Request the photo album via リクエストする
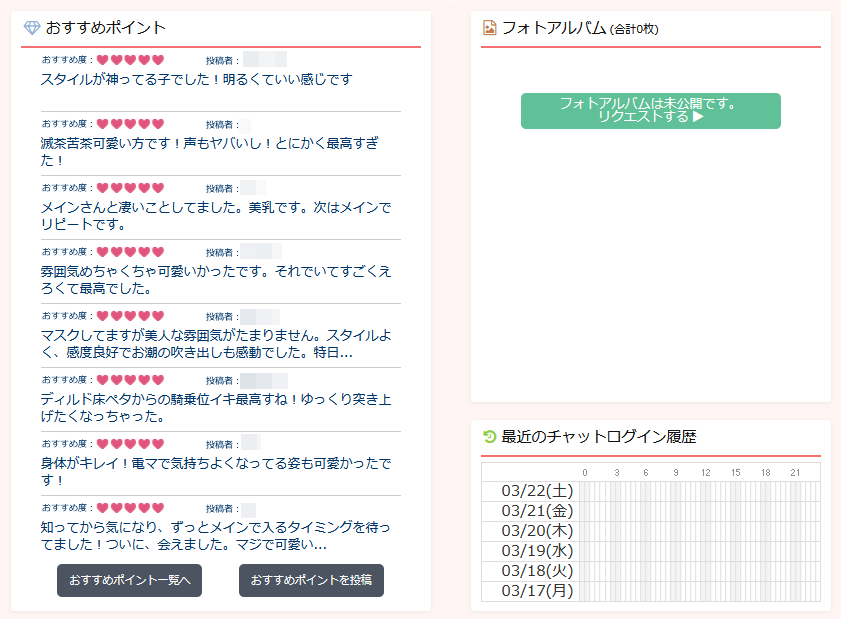 (x=650, y=111)
